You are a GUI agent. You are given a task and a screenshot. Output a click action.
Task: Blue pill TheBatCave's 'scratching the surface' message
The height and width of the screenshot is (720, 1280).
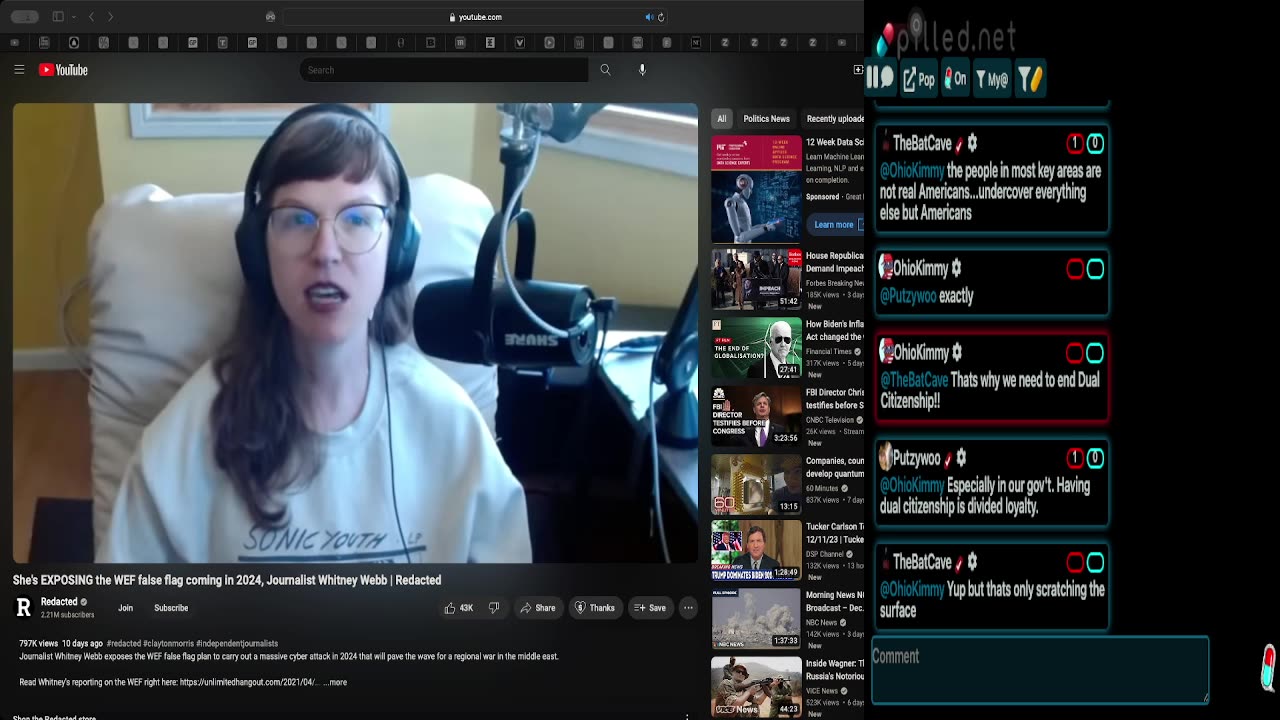(1095, 562)
